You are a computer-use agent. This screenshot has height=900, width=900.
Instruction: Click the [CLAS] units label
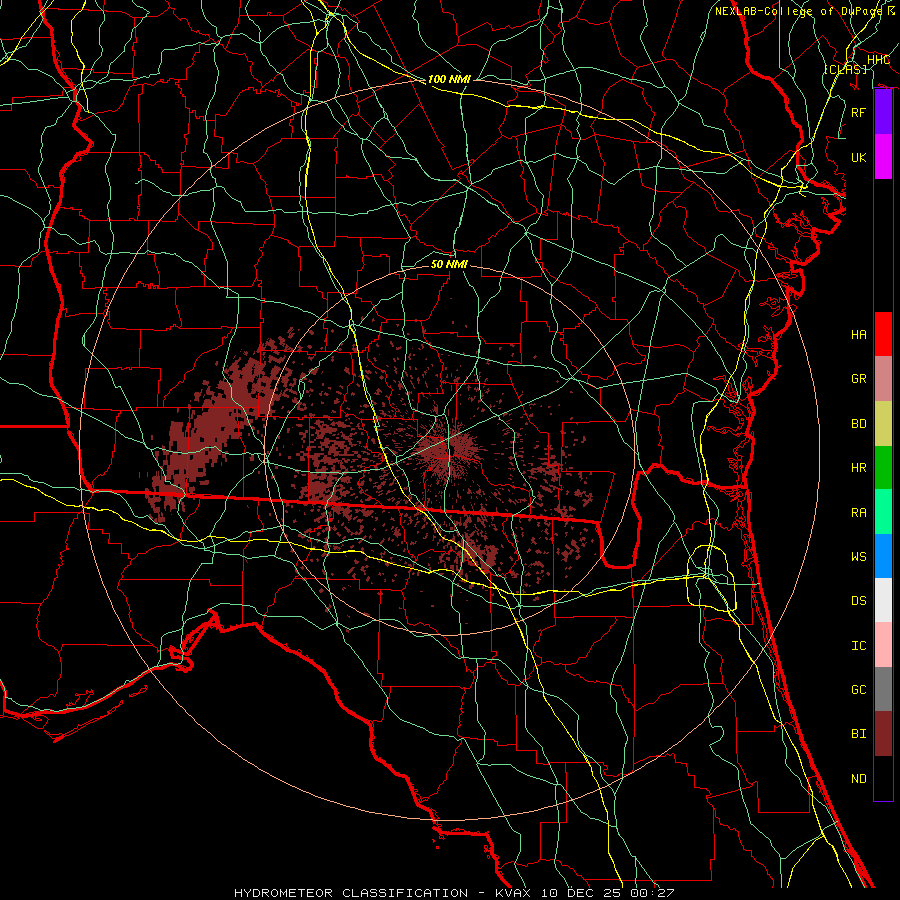click(845, 69)
